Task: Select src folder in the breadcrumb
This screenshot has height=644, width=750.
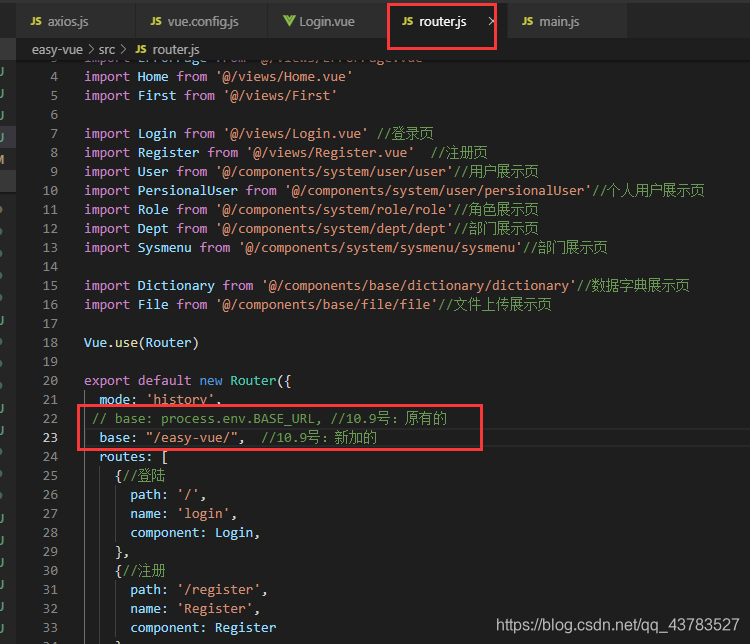Action: point(107,50)
